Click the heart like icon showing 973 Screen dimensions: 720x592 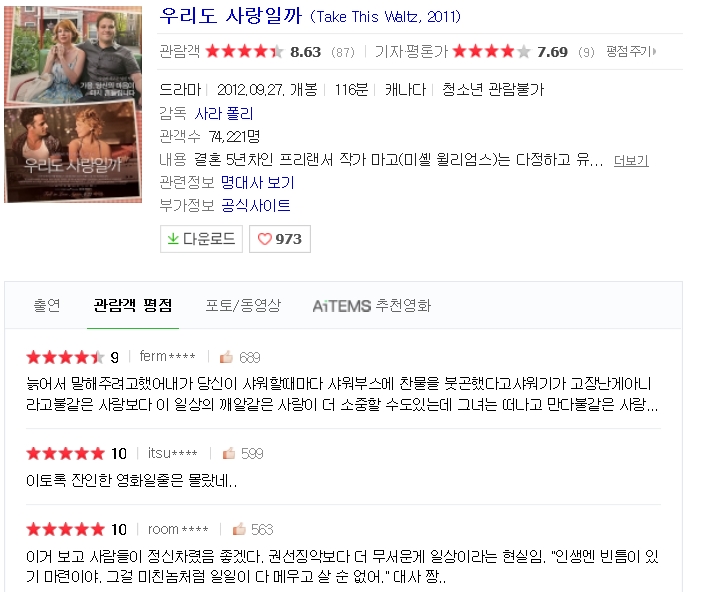pos(264,239)
